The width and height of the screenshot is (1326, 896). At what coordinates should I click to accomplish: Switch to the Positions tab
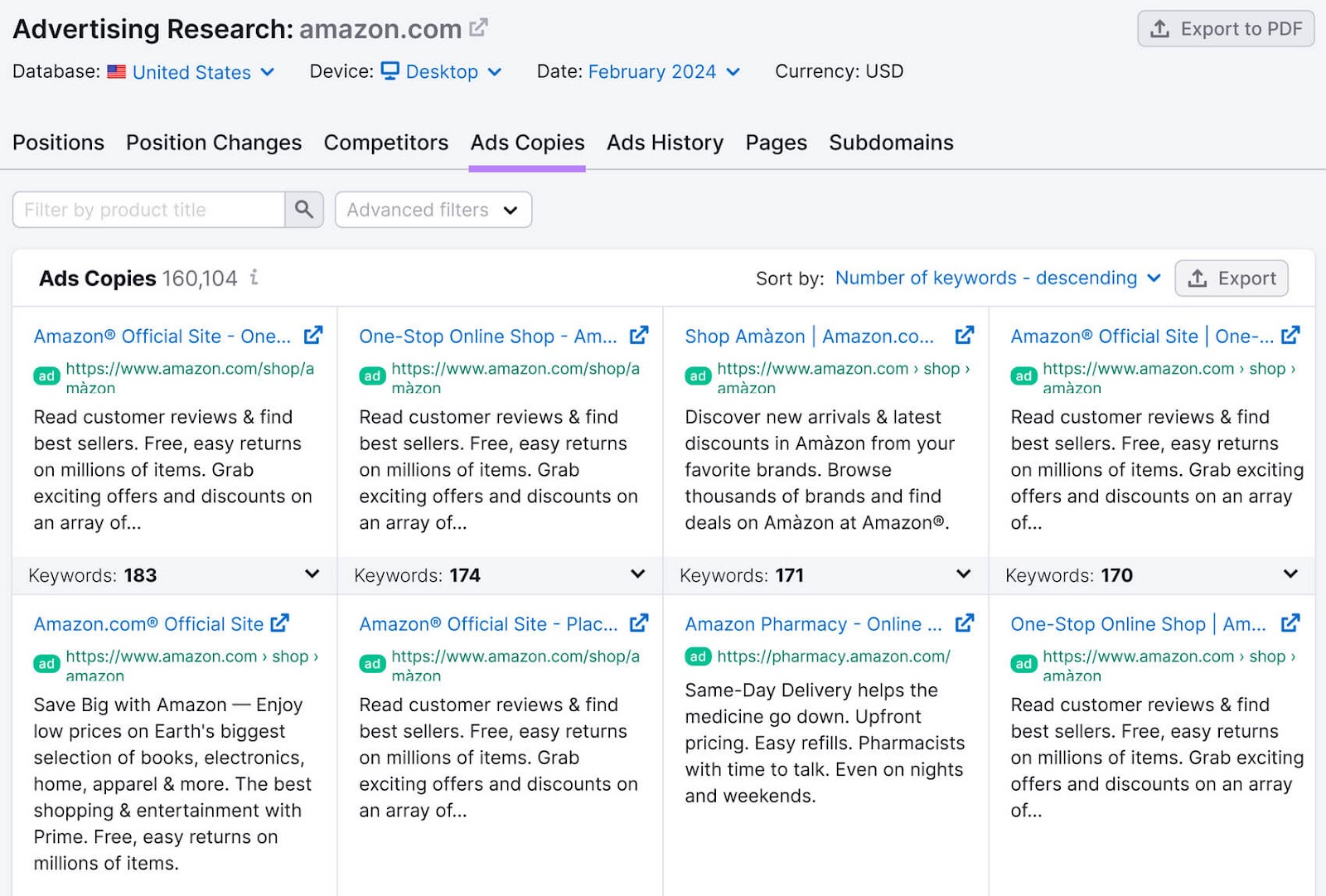click(58, 143)
